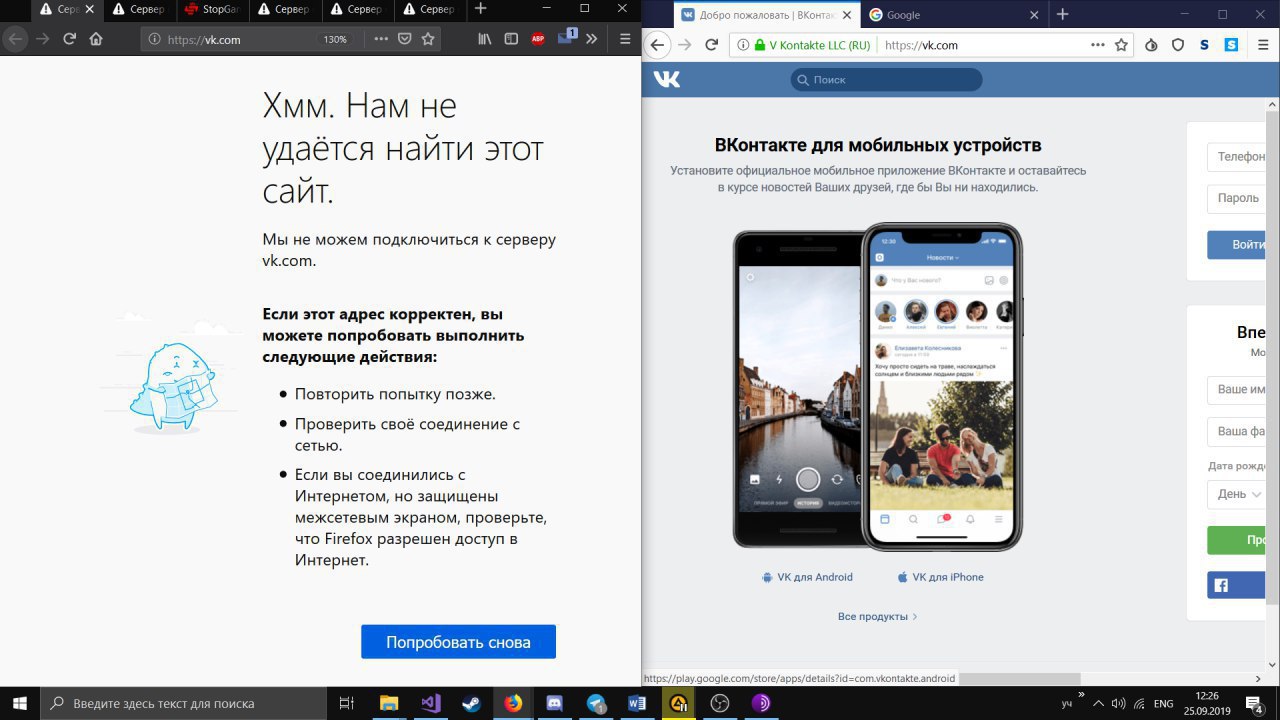This screenshot has height=720, width=1280.
Task: Open the Windows Start menu
Action: pyautogui.click(x=20, y=703)
